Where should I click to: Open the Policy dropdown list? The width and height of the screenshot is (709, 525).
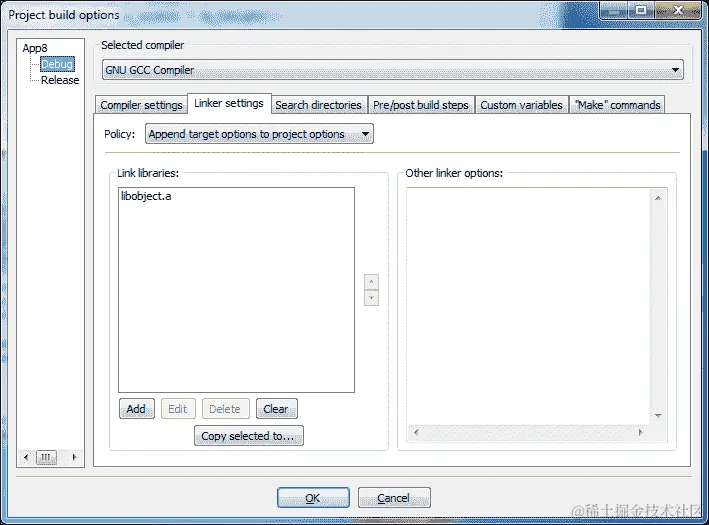pyautogui.click(x=259, y=134)
